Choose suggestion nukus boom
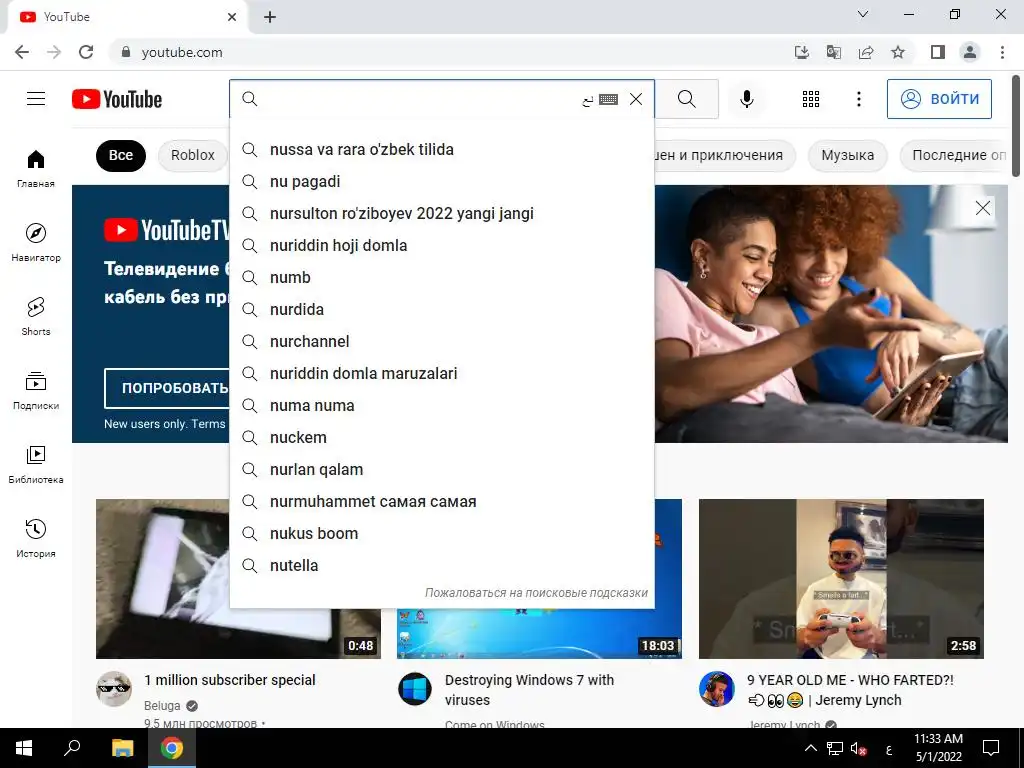 click(x=441, y=534)
